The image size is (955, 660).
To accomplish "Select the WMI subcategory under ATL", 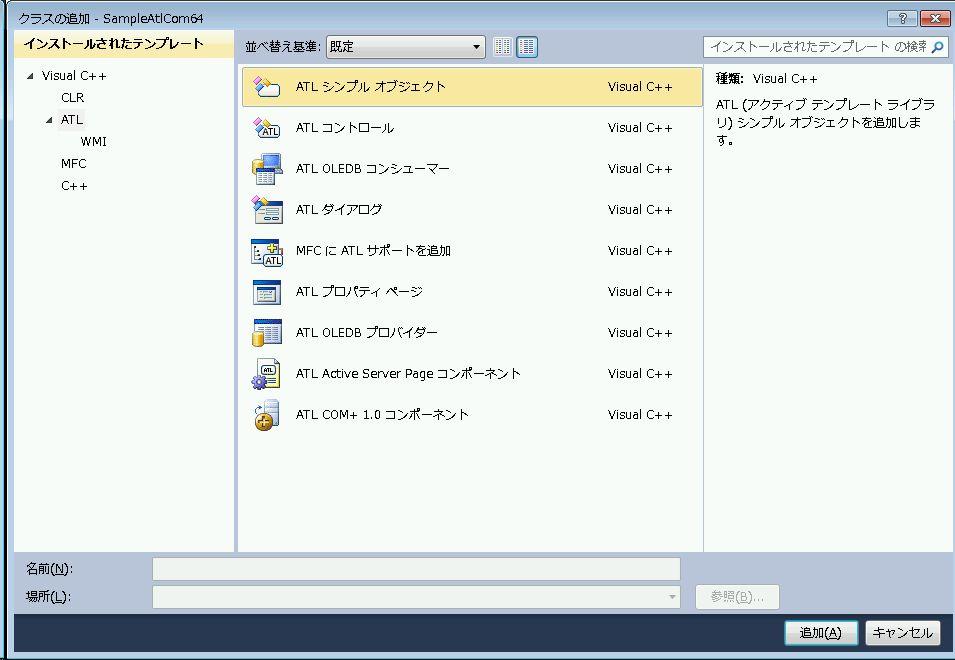I will tap(93, 142).
